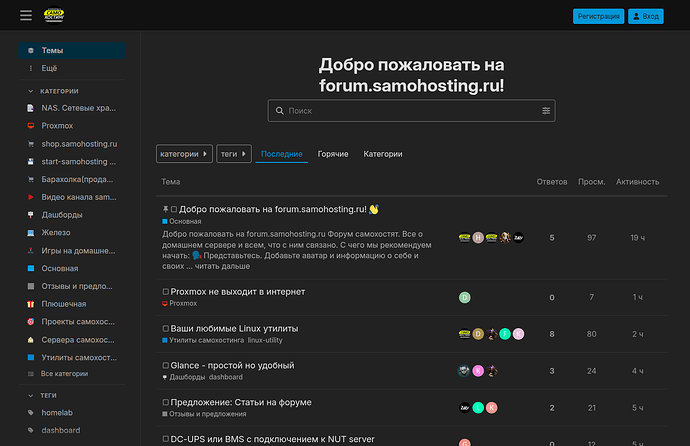690x446 pixels.
Task: Open advanced search filters icon
Action: click(546, 111)
